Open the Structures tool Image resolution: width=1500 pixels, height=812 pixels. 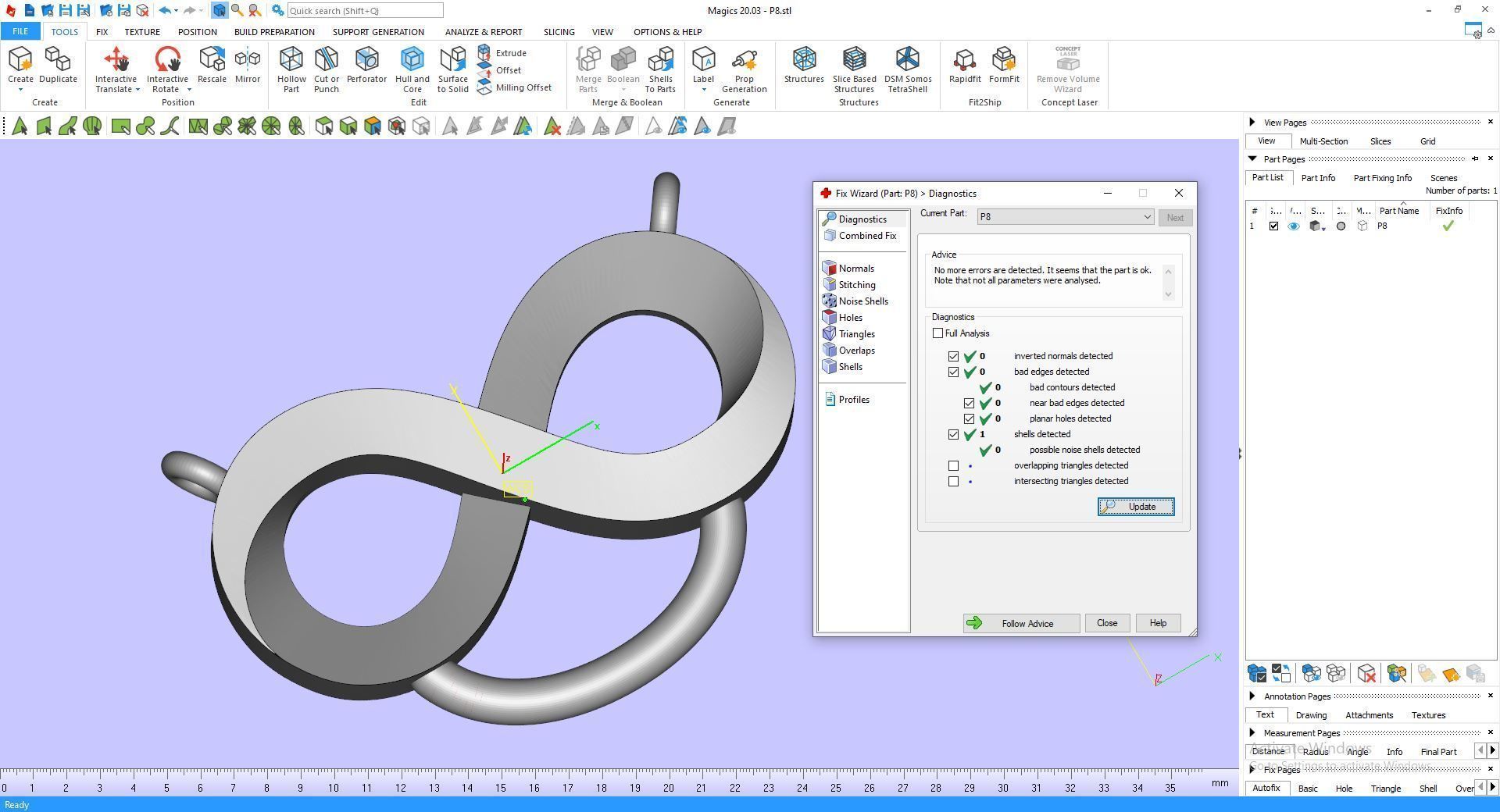tap(804, 65)
